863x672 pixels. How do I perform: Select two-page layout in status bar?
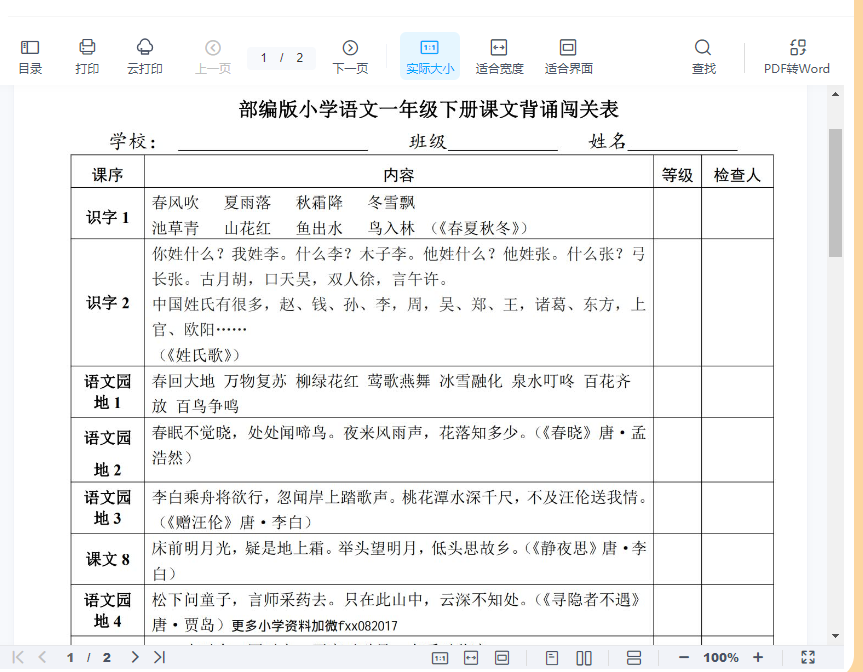[584, 657]
